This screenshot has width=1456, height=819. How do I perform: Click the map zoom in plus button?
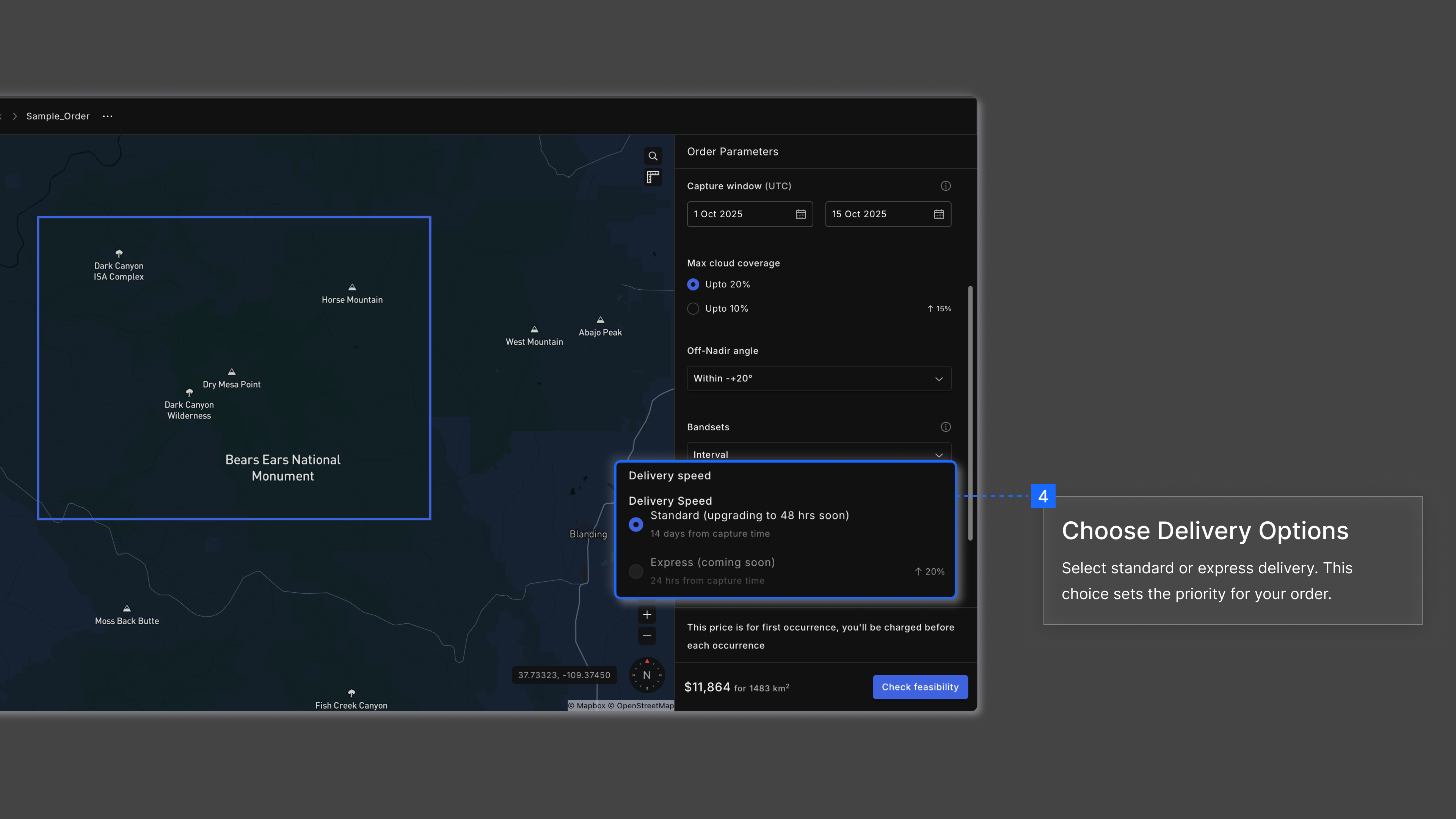(647, 615)
